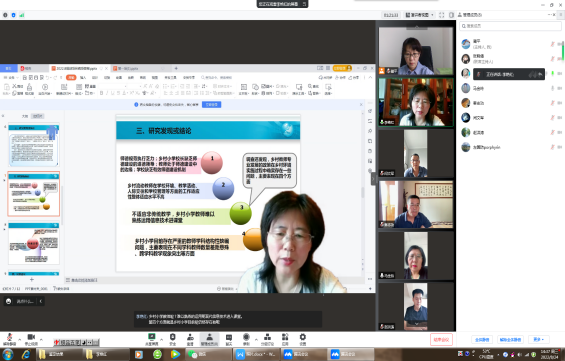Click the stop video camera icon
Image resolution: width=565 pixels, height=361 pixels.
click(x=31, y=337)
